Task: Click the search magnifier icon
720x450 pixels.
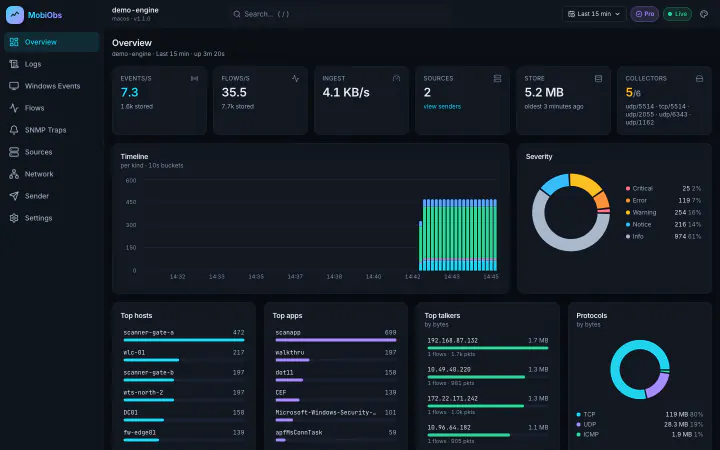Action: (x=237, y=14)
